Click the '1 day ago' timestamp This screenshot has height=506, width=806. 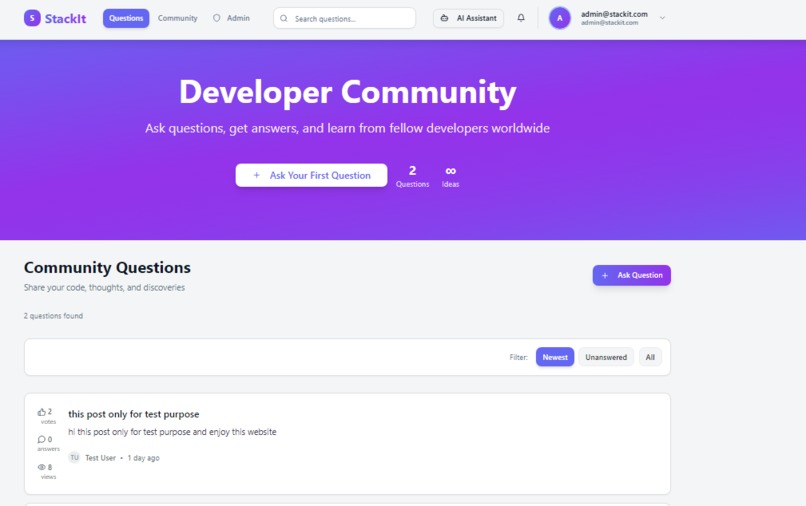[x=143, y=458]
